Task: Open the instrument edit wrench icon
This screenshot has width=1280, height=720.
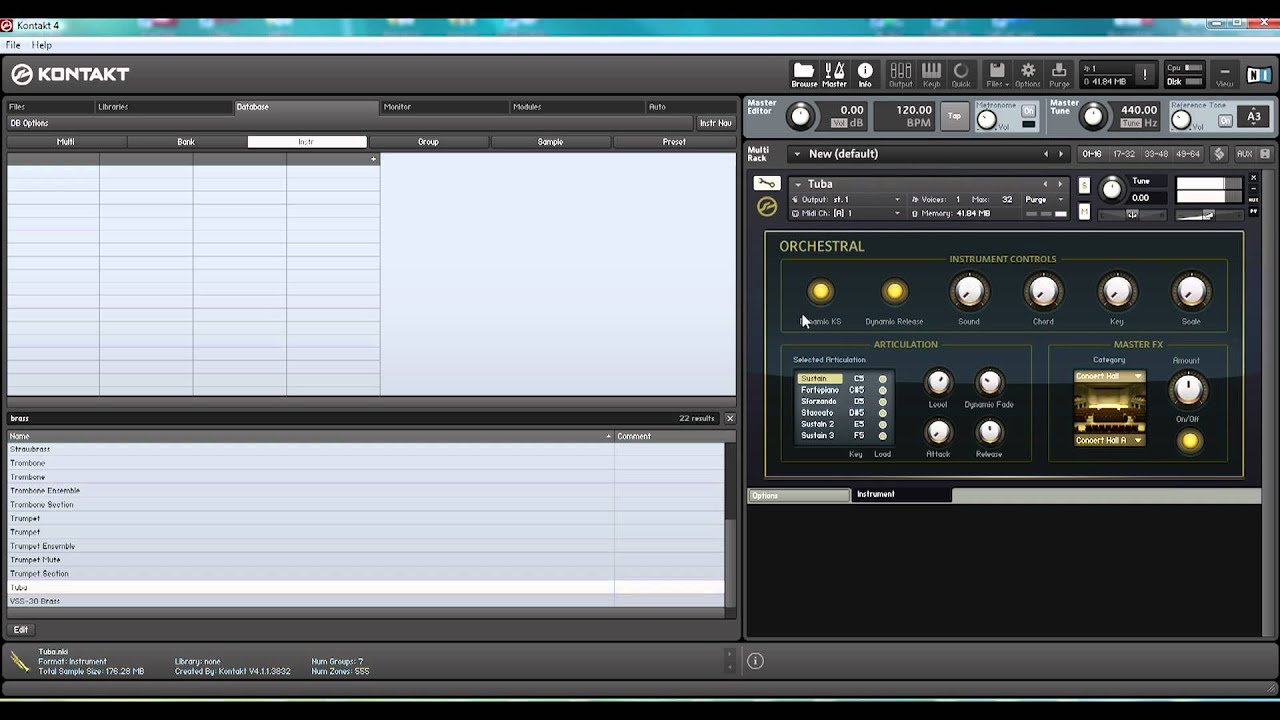Action: pos(766,184)
